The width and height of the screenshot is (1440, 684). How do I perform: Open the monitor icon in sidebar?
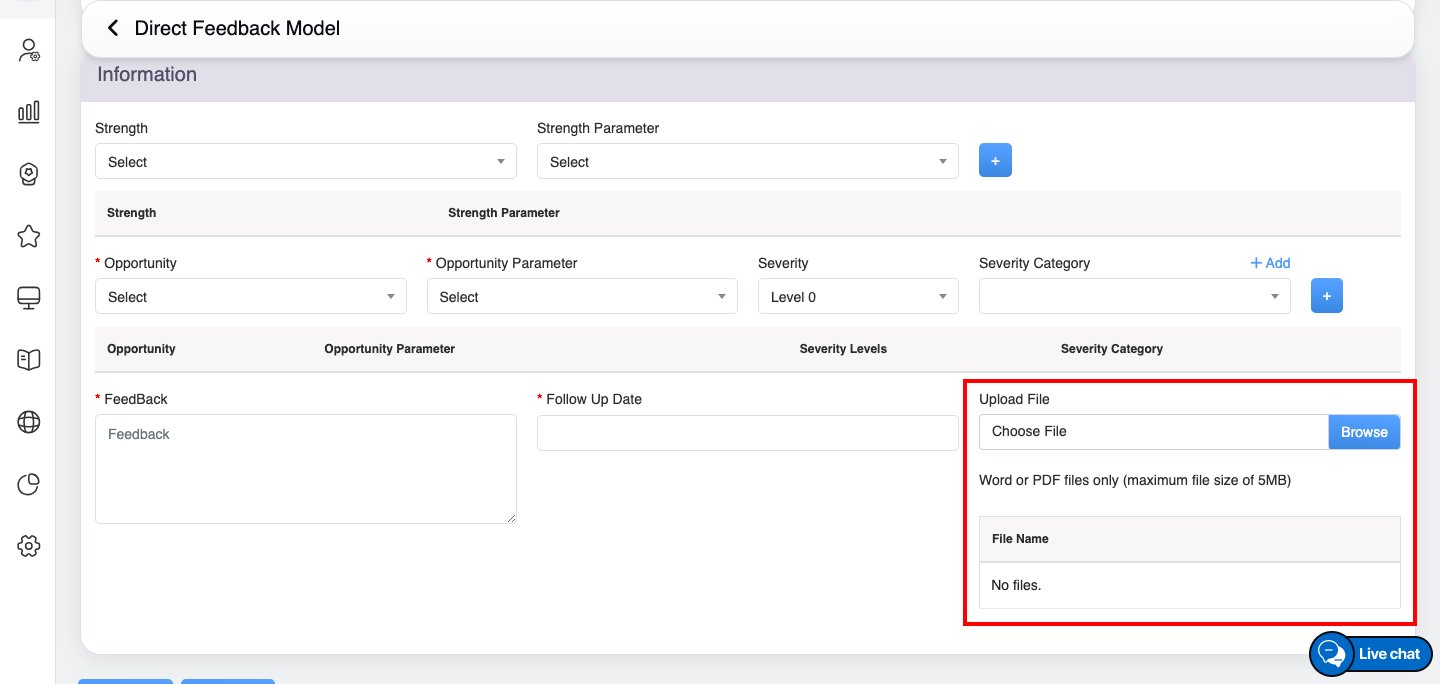(29, 298)
